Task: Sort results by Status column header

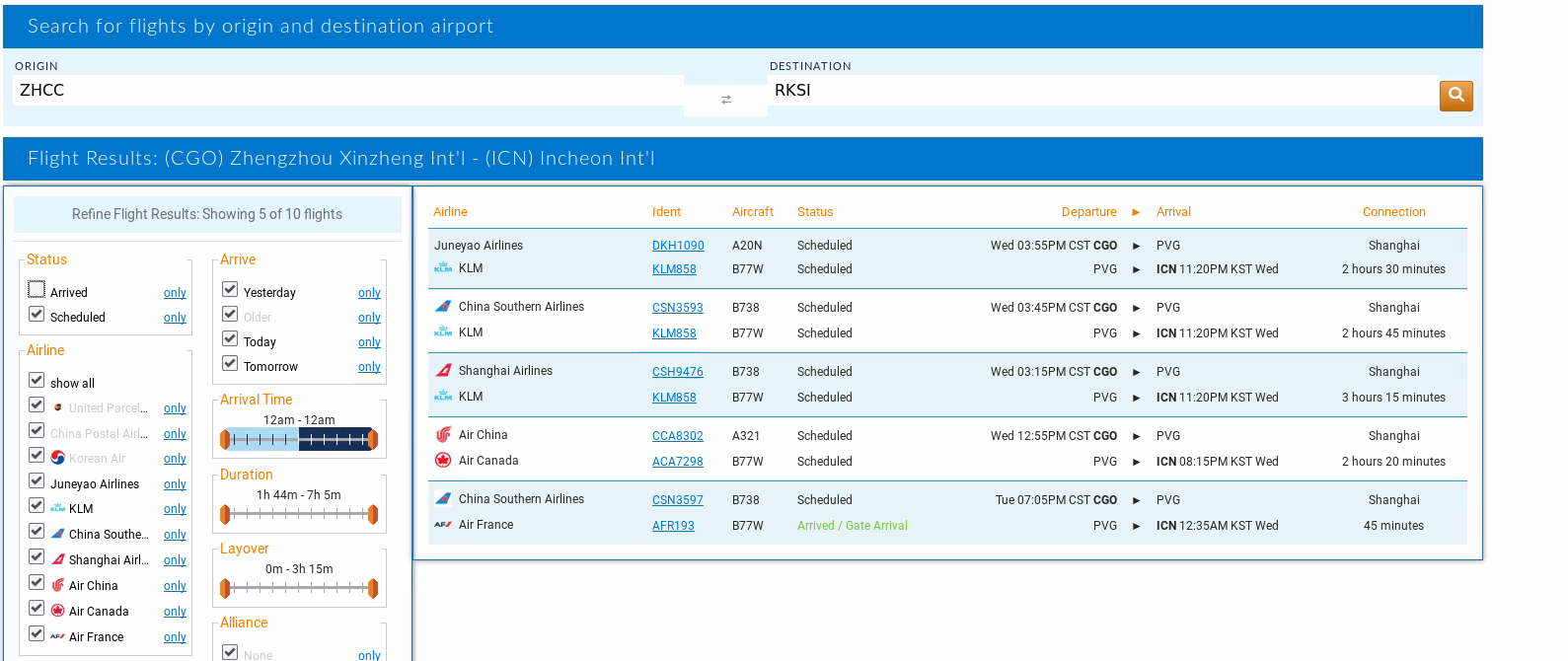Action: pos(815,212)
